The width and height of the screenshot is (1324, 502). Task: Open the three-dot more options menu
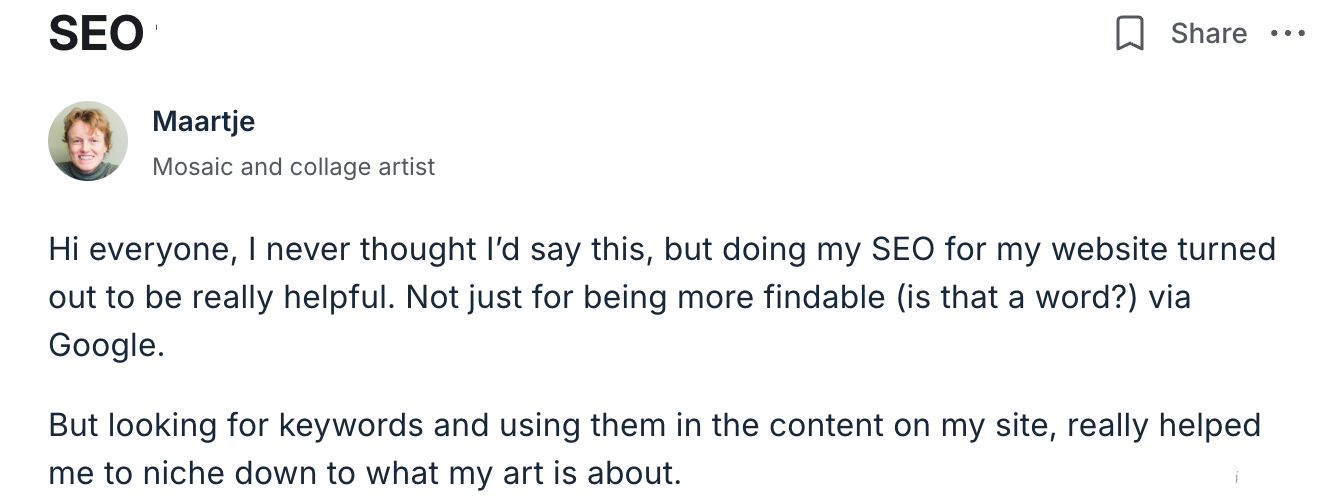1287,34
